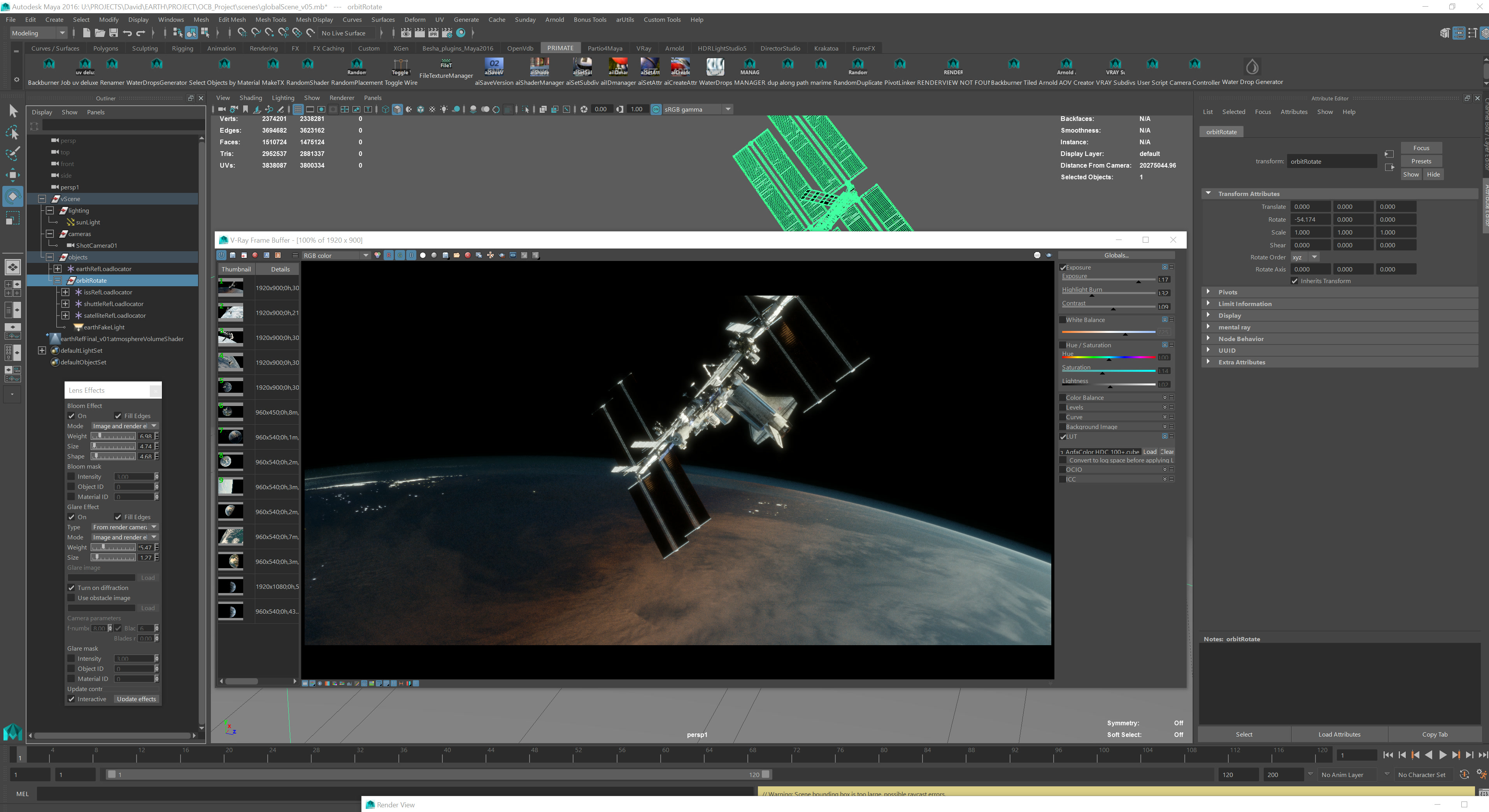This screenshot has width=1489, height=812.
Task: Open the Mesh Tools menu
Action: [x=270, y=20]
